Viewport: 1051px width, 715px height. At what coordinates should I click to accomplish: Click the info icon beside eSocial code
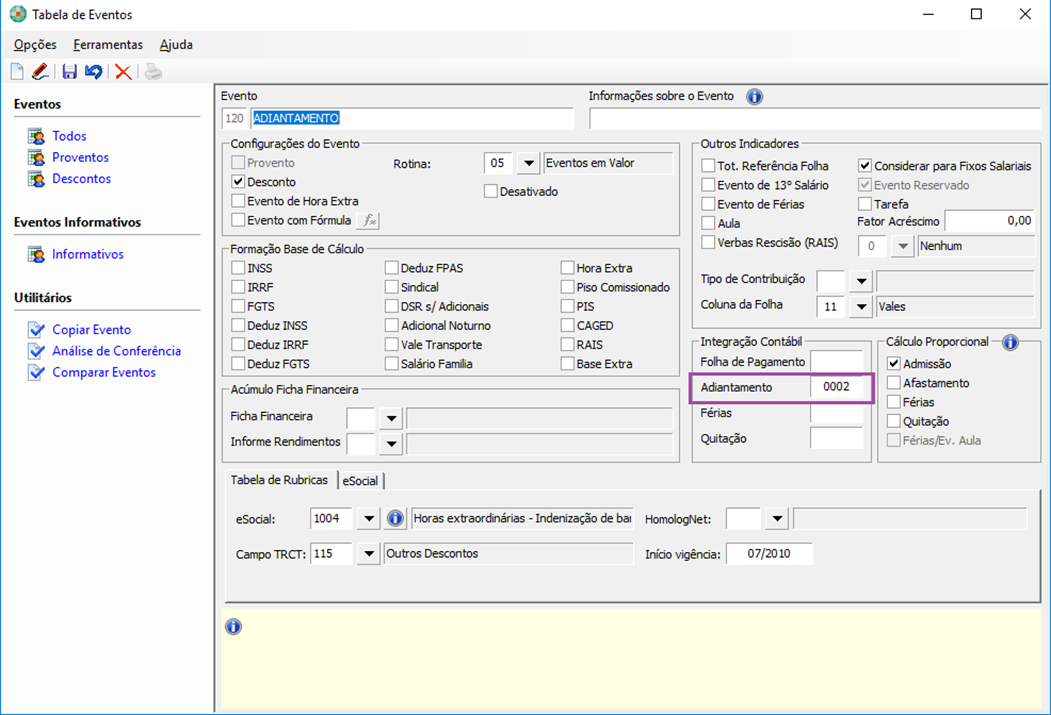(x=395, y=518)
